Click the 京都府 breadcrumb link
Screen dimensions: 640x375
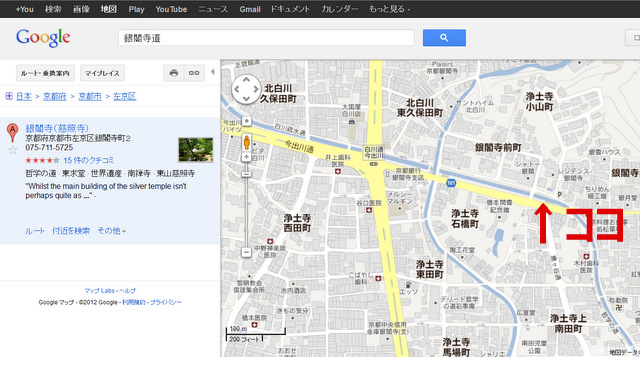click(55, 96)
